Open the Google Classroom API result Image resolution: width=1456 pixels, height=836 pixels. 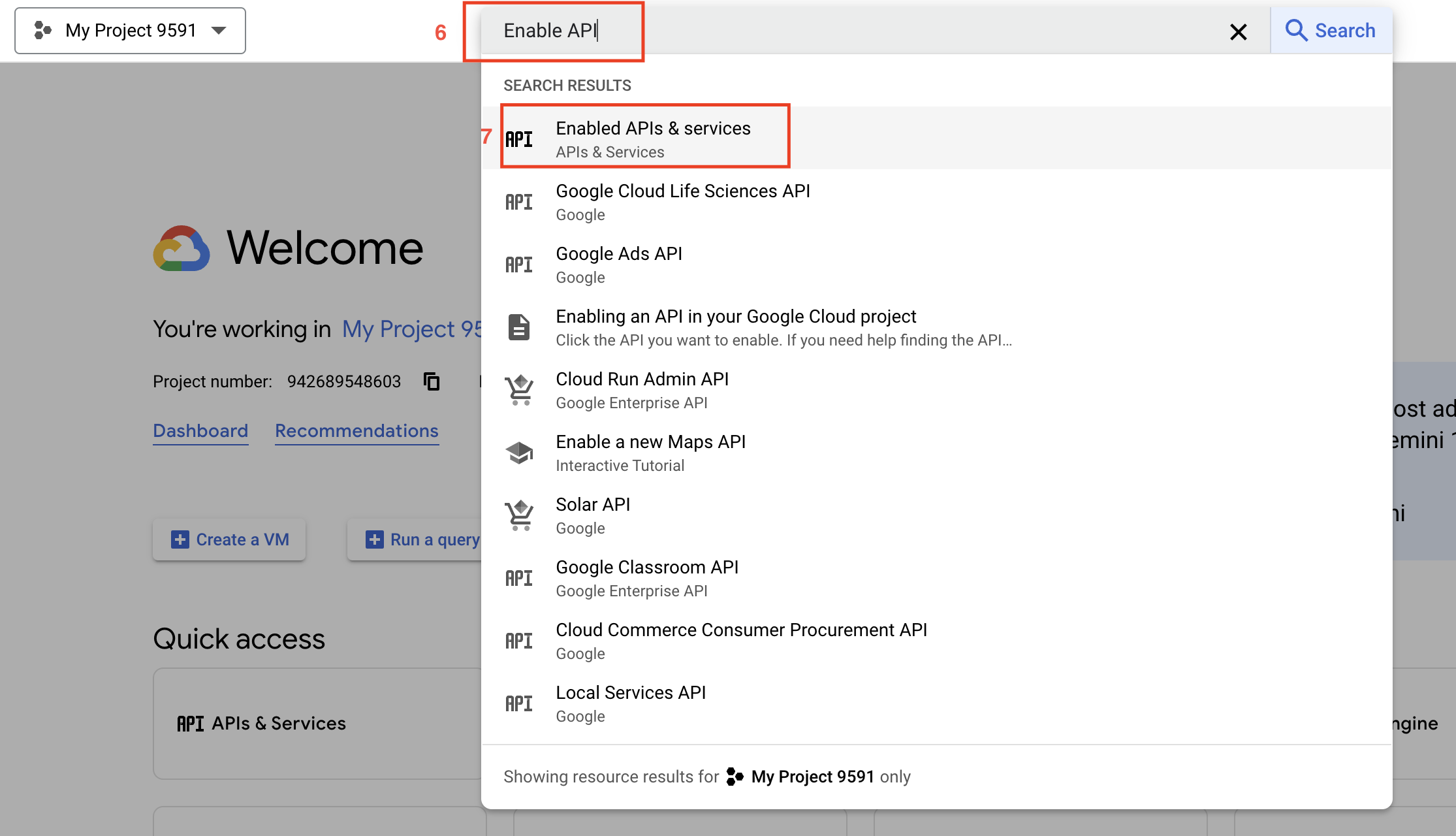tap(936, 578)
